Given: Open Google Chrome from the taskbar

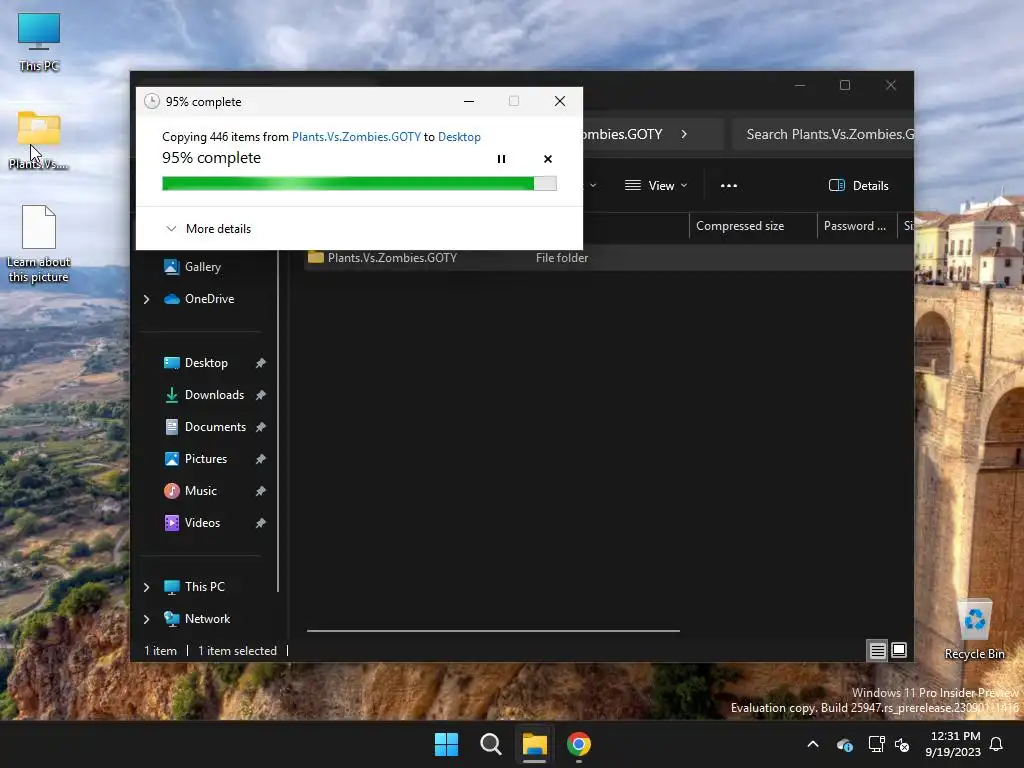Looking at the screenshot, I should (579, 744).
